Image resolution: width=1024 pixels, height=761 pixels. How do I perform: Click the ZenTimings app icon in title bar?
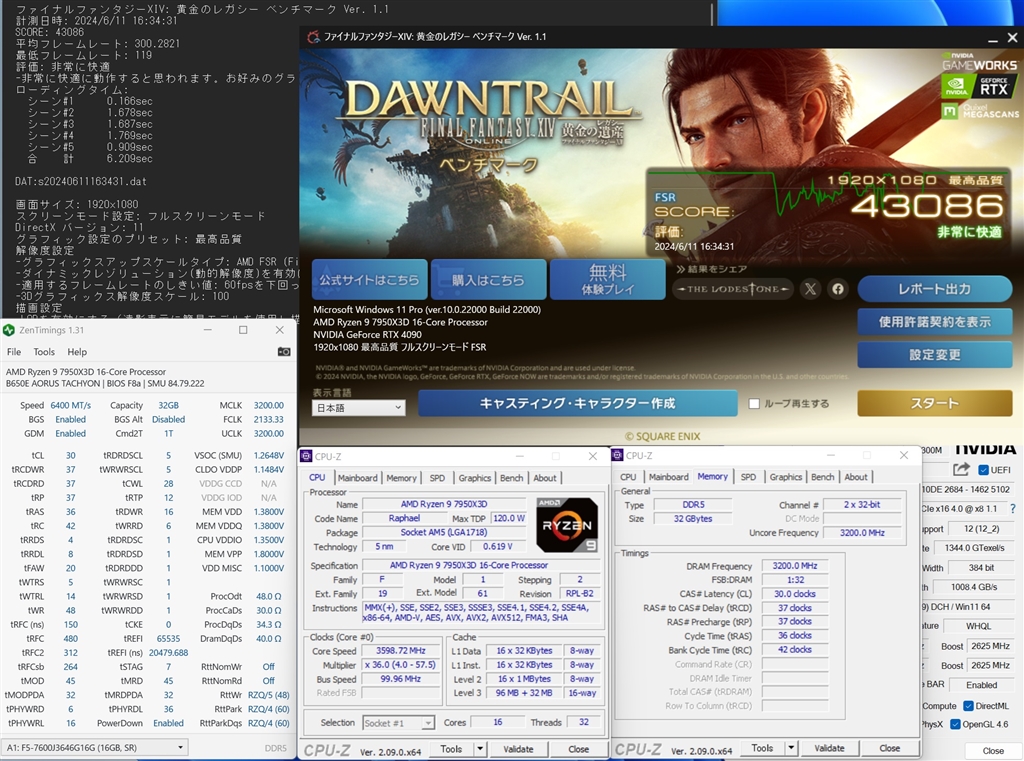tap(9, 330)
